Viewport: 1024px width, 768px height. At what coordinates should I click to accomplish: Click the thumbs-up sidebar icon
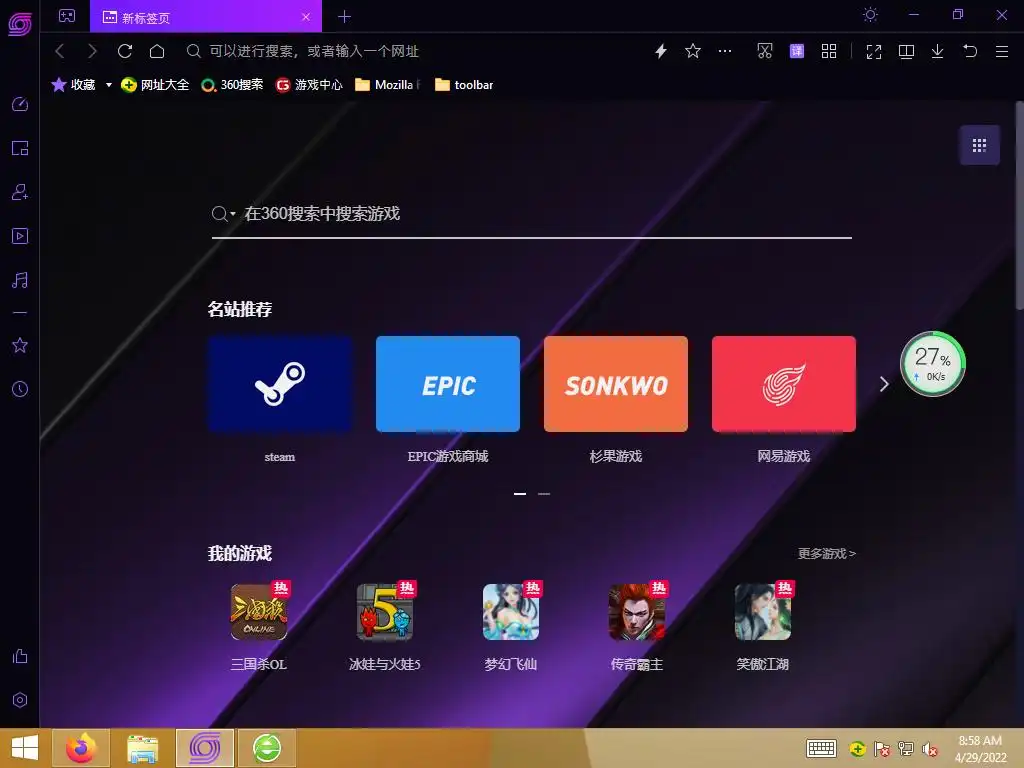(x=20, y=656)
